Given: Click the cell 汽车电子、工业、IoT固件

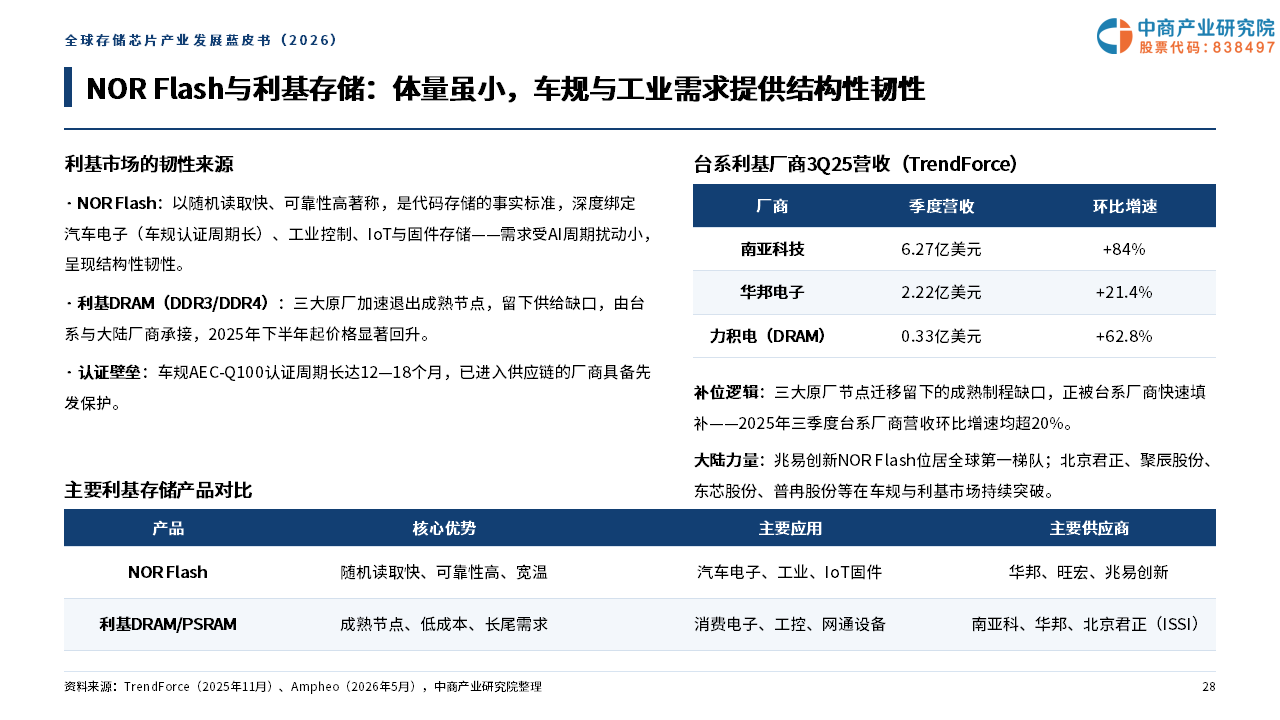Looking at the screenshot, I should [790, 572].
